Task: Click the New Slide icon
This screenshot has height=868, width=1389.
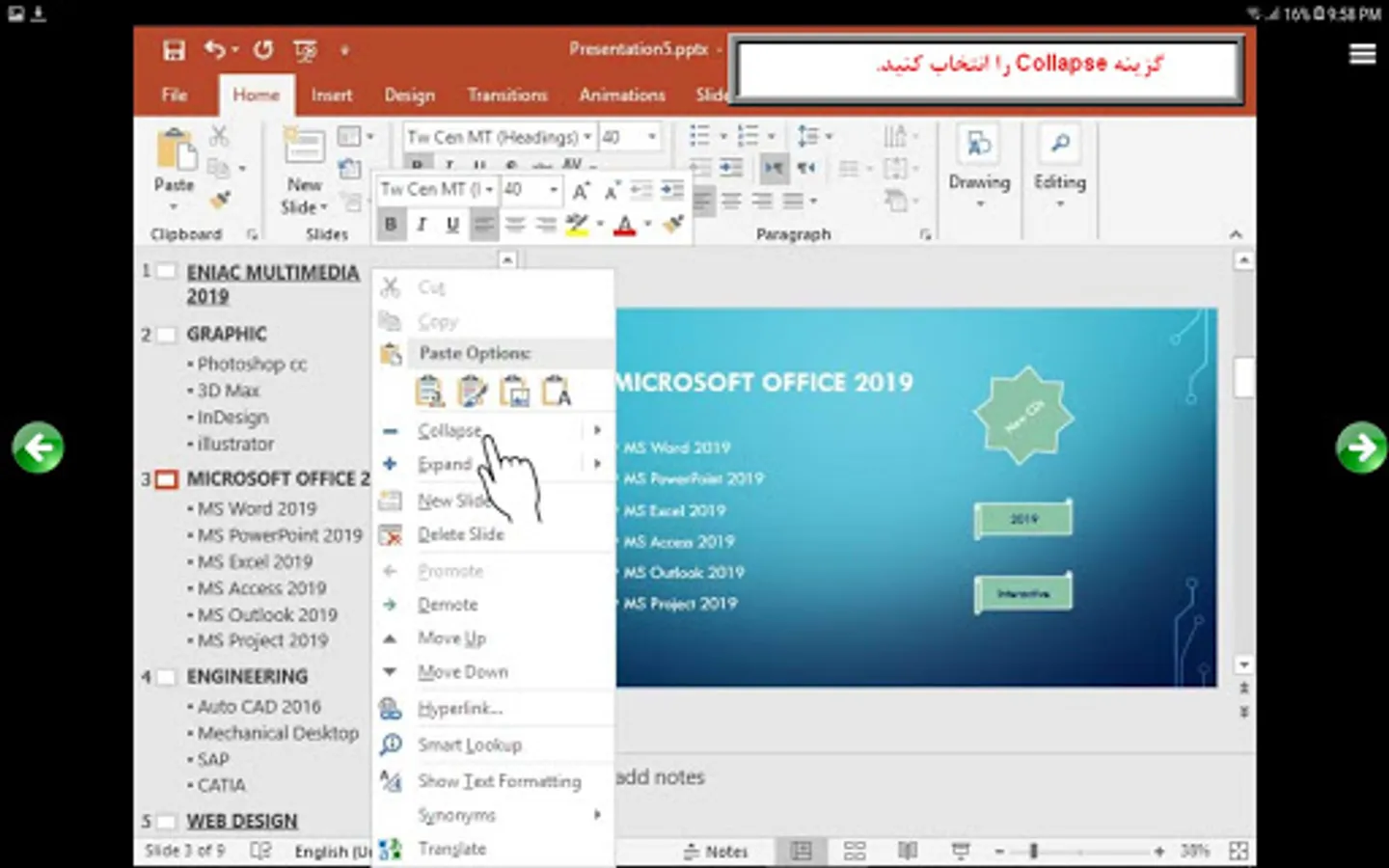Action: pyautogui.click(x=304, y=148)
